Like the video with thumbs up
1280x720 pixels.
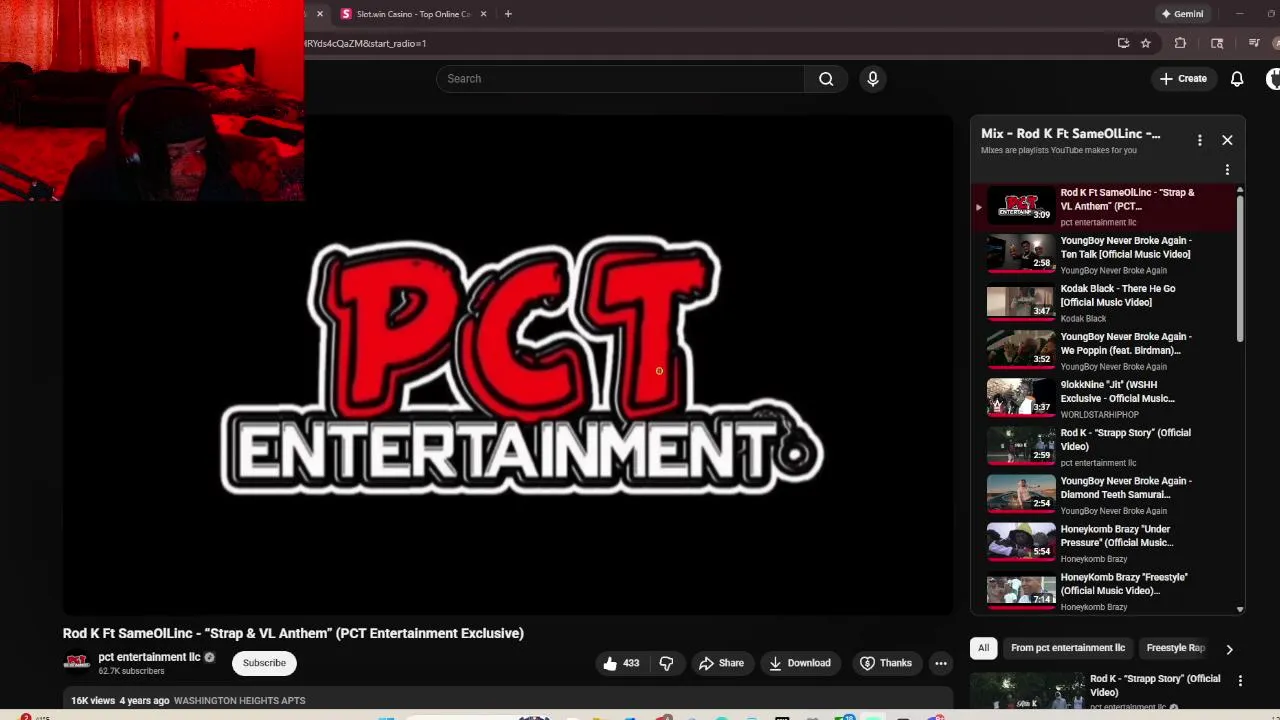click(x=623, y=663)
